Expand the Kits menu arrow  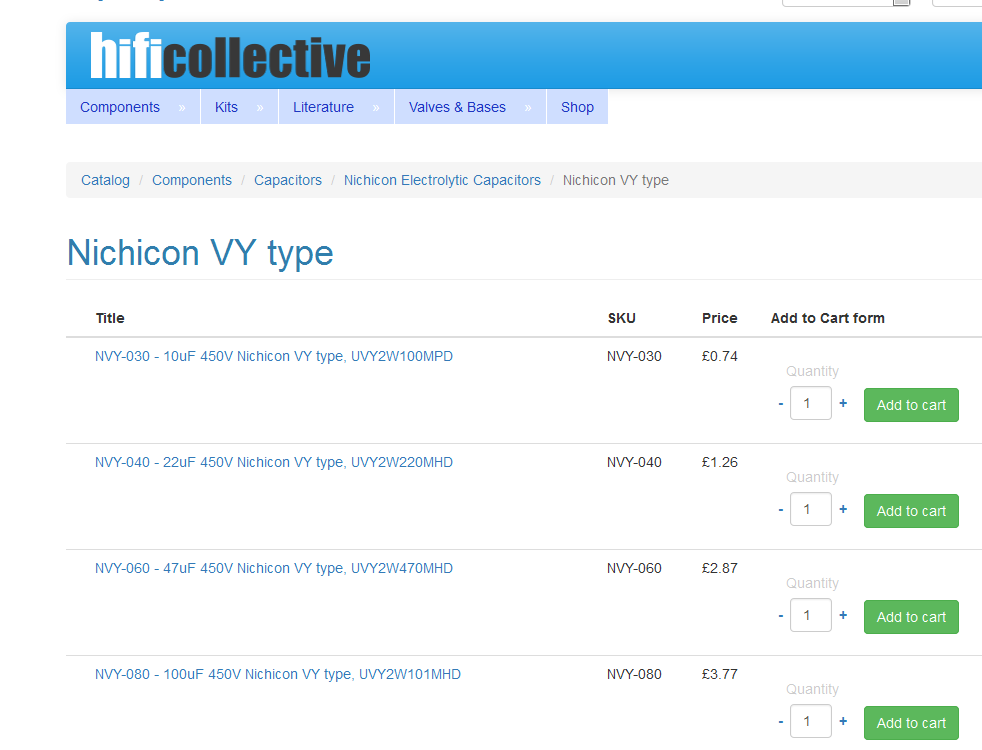[x=260, y=108]
